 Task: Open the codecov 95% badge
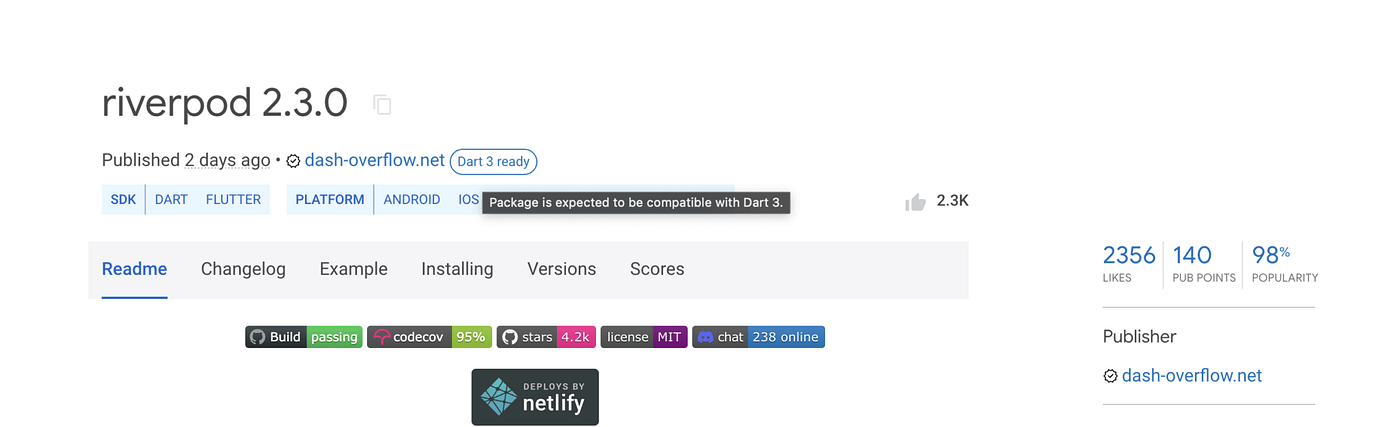tap(429, 337)
